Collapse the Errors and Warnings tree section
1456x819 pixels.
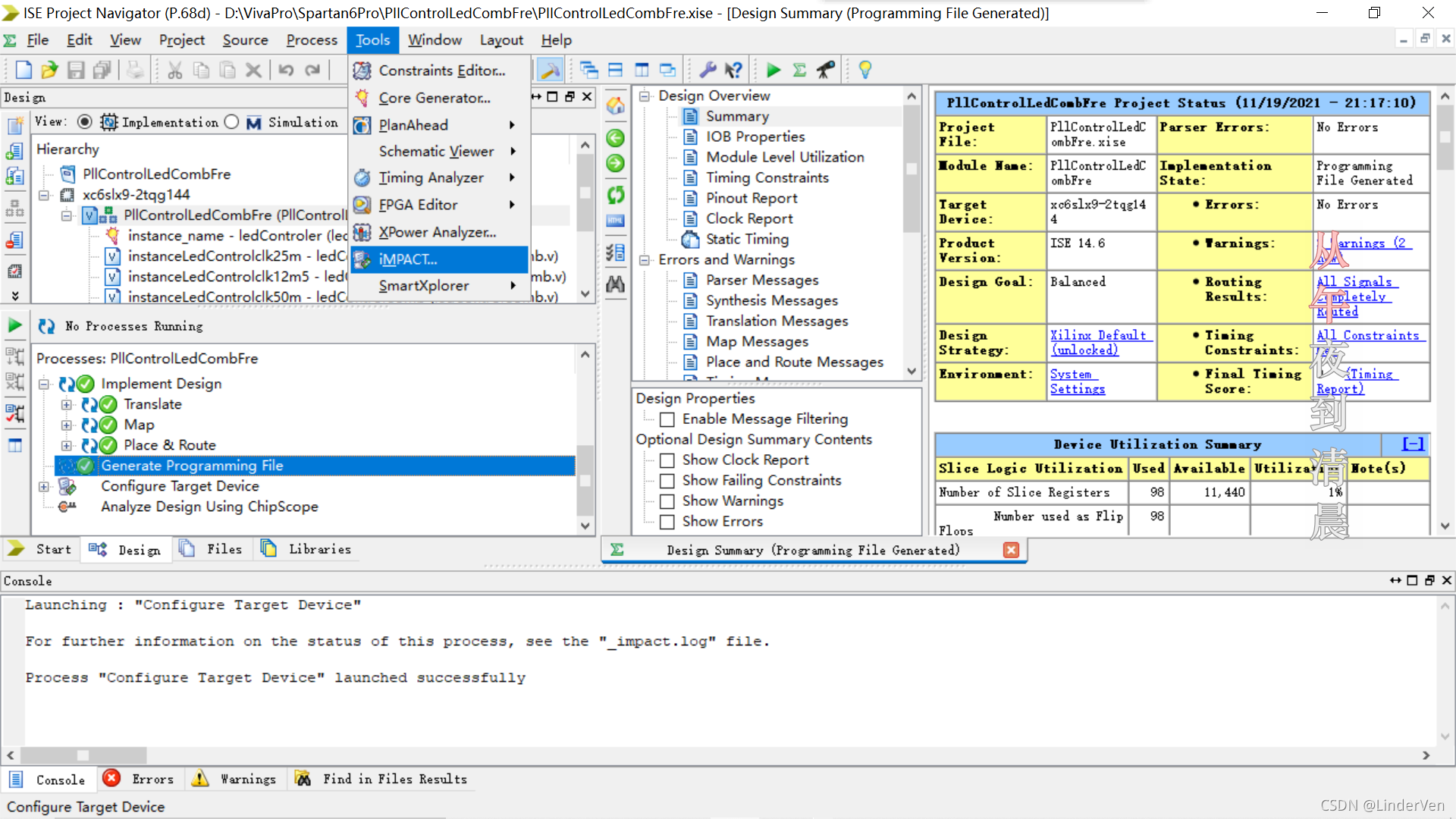coord(645,260)
